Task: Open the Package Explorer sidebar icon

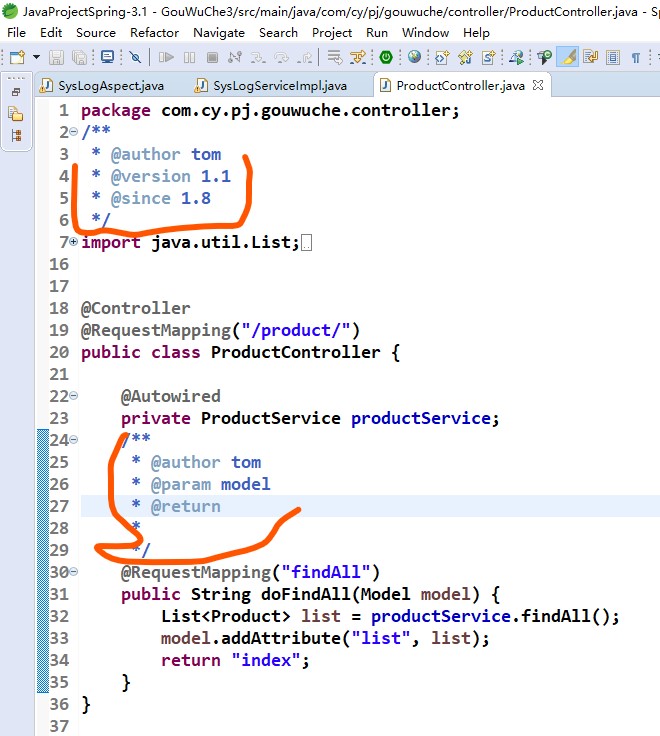Action: (15, 114)
